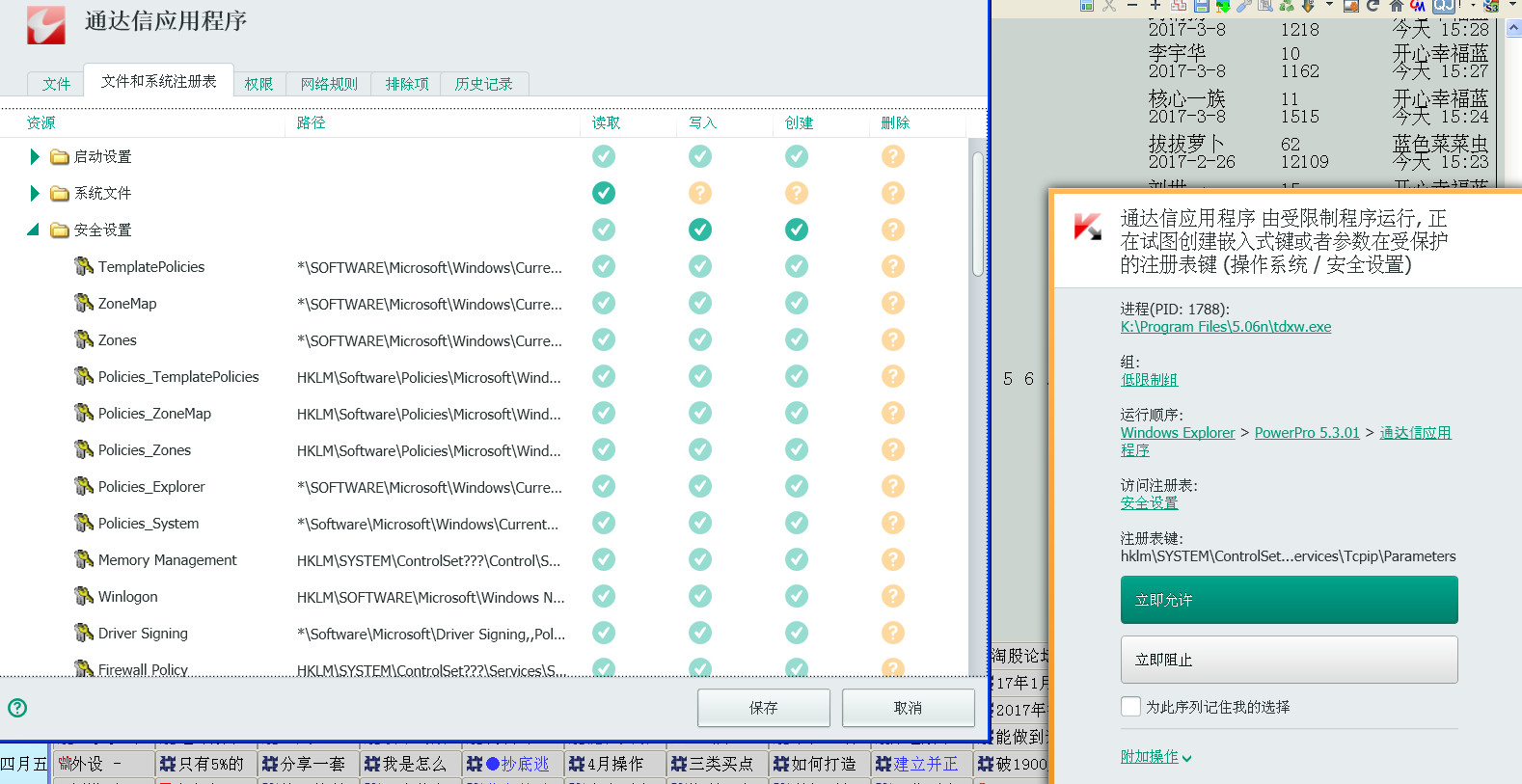Click the read icon in Memory Management row
Viewport: 1522px width, 784px height.
604,559
